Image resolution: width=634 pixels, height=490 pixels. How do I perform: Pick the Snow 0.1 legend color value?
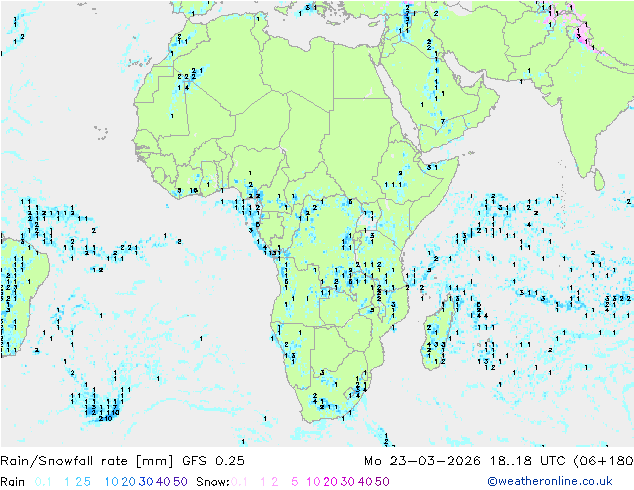pos(239,482)
